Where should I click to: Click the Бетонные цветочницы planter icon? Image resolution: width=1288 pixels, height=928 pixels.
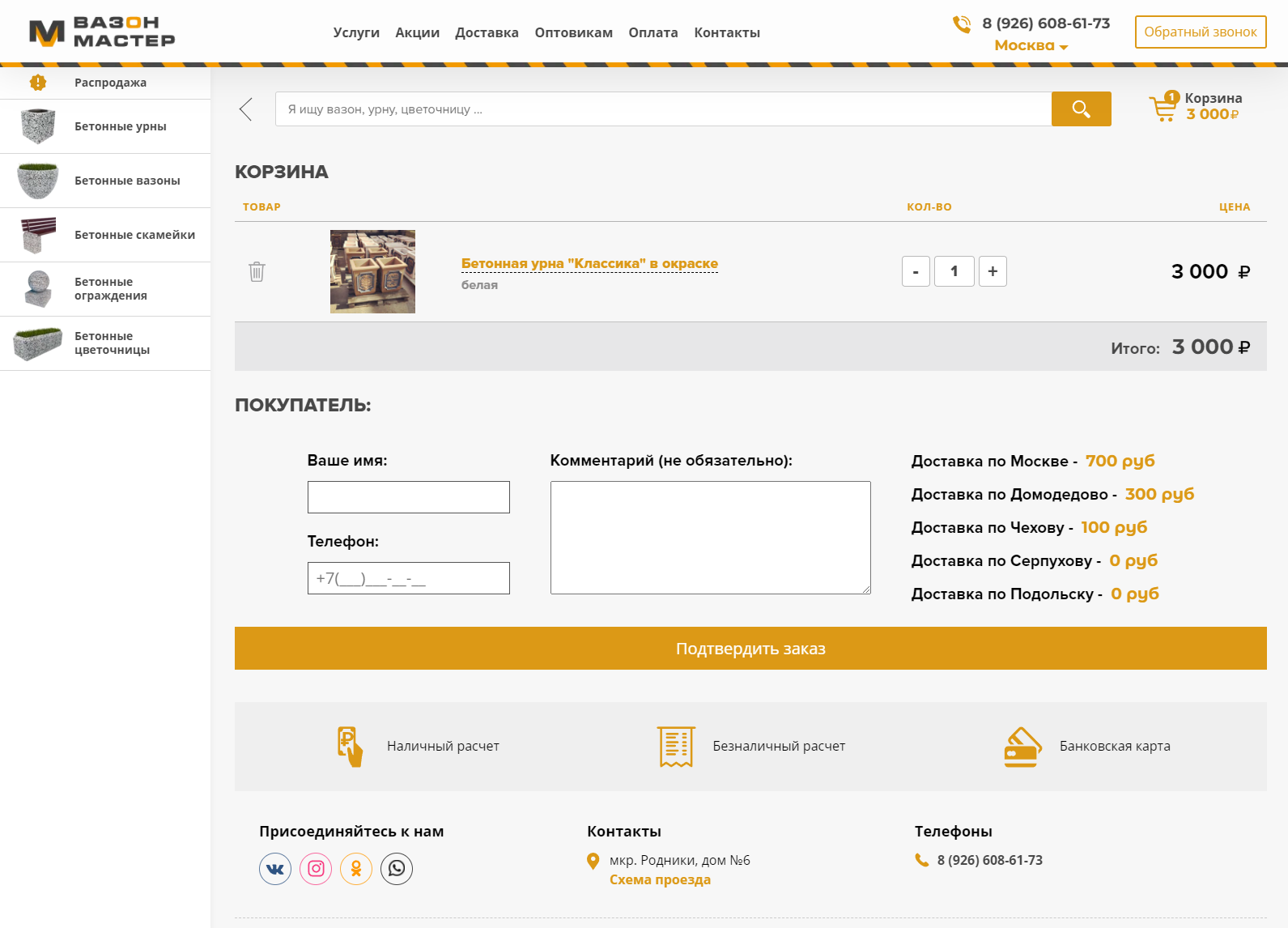[38, 343]
